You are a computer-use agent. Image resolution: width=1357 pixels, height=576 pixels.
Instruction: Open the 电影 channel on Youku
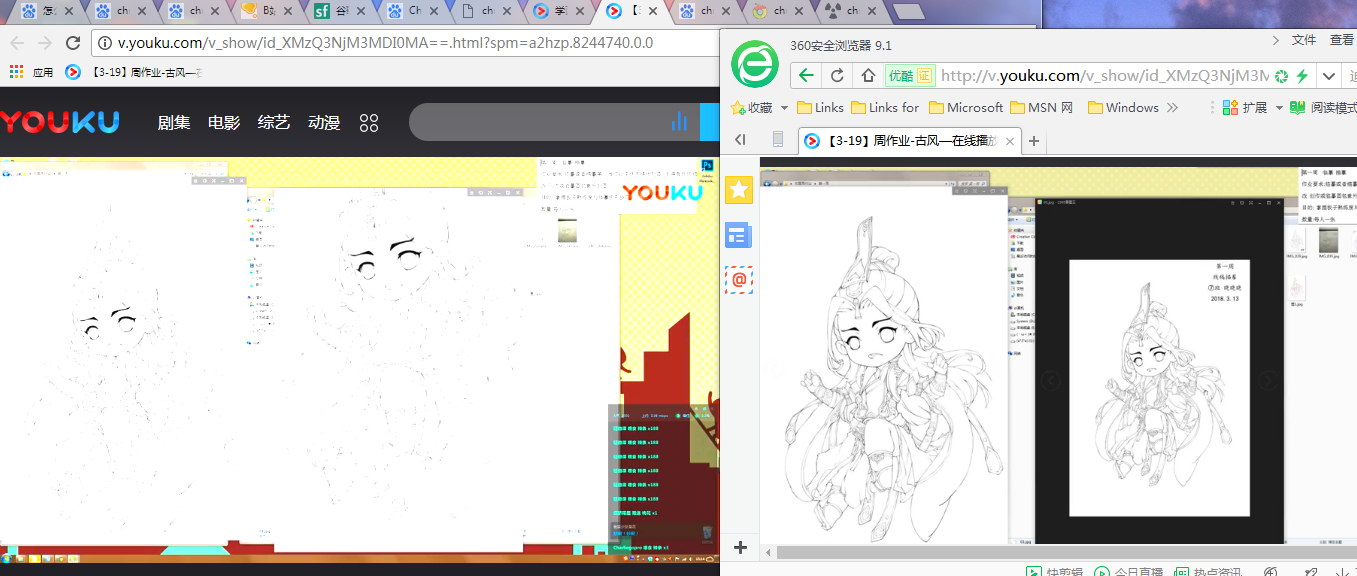pyautogui.click(x=224, y=123)
